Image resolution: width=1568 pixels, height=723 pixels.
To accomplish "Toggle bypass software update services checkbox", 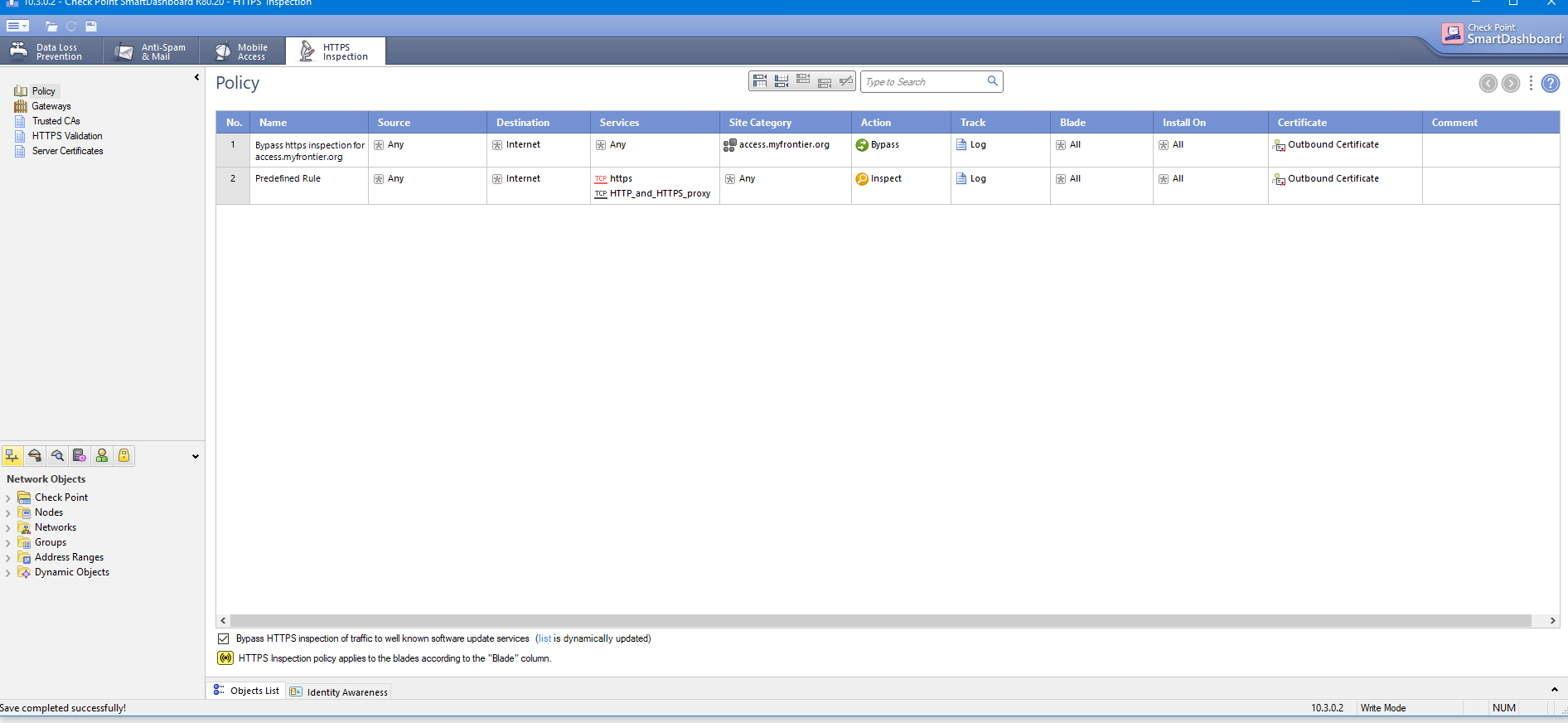I will (x=224, y=639).
